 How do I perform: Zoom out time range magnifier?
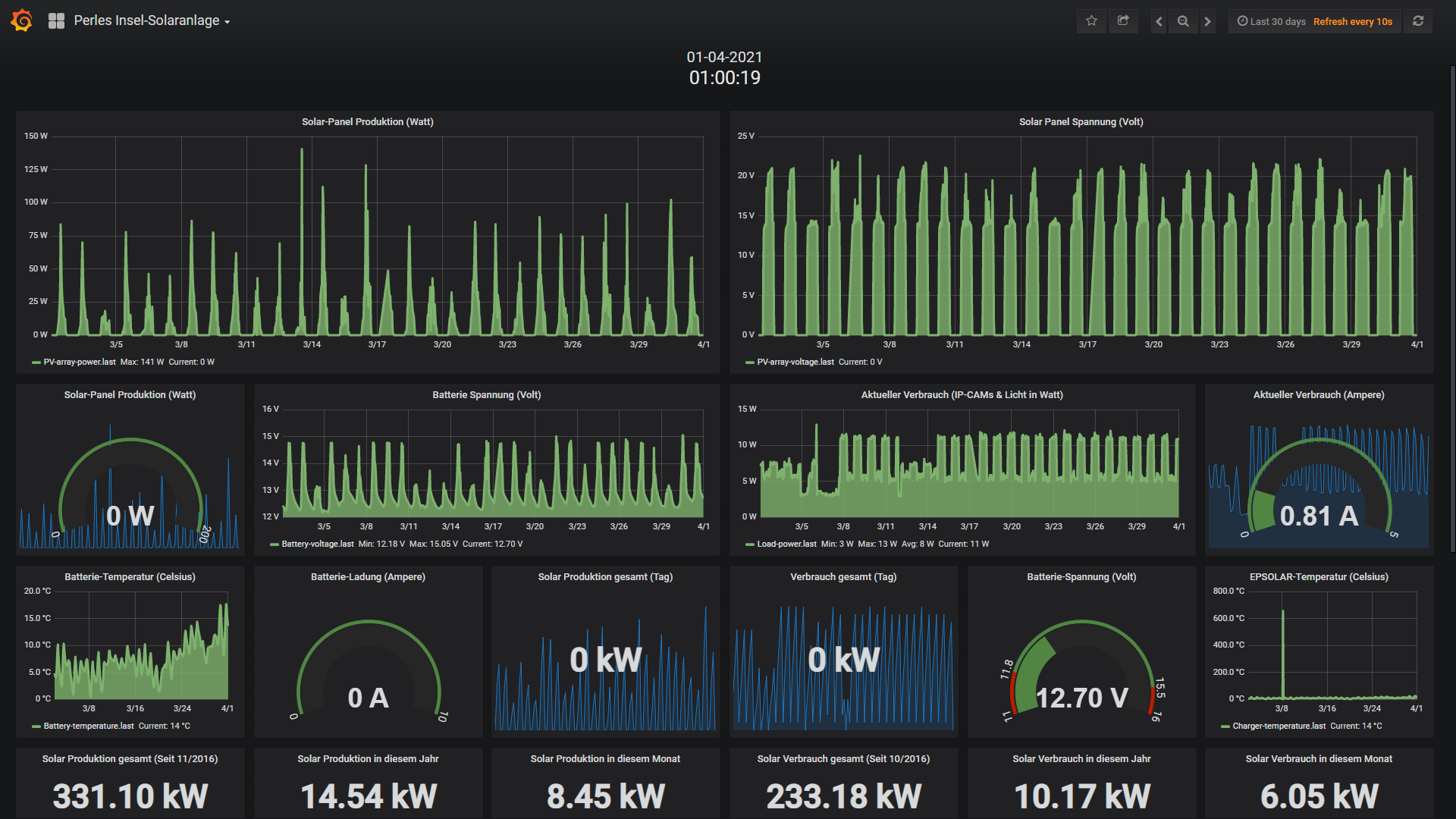pyautogui.click(x=1183, y=21)
